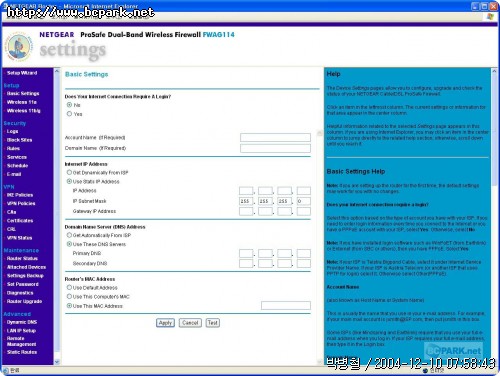
Task: Click the Domain Name field
Action: [x=275, y=148]
